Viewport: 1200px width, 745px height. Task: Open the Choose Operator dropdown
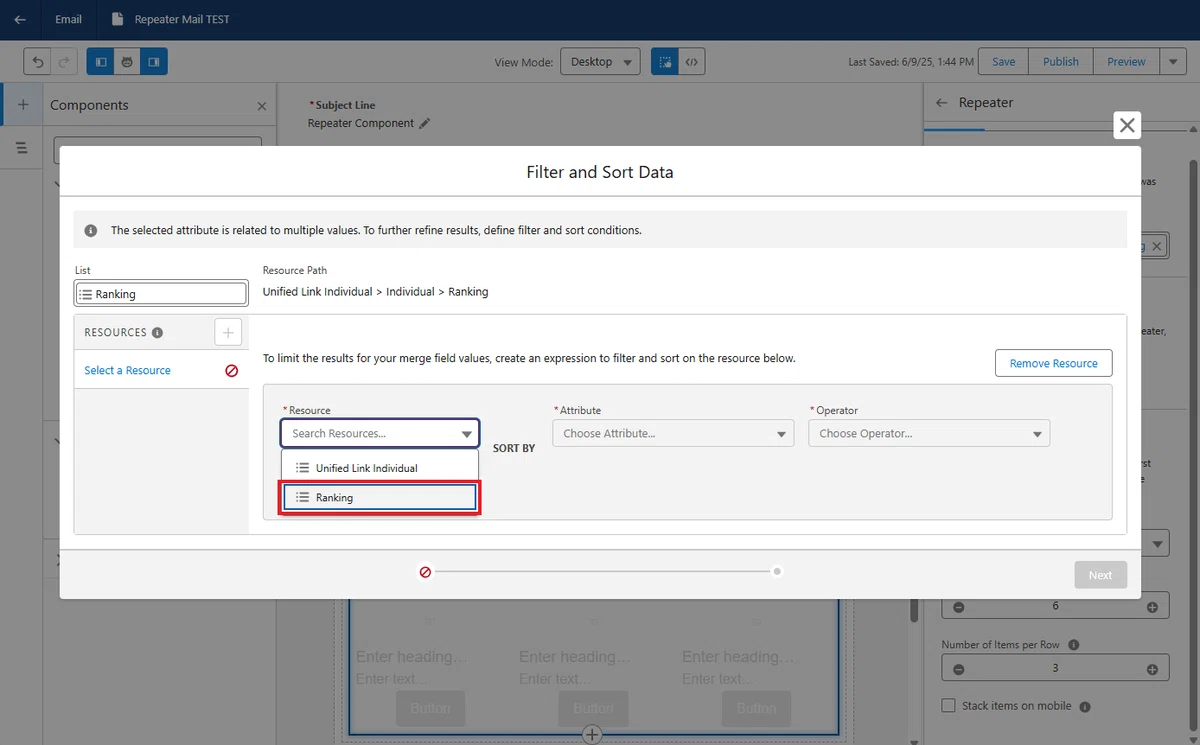tap(929, 433)
